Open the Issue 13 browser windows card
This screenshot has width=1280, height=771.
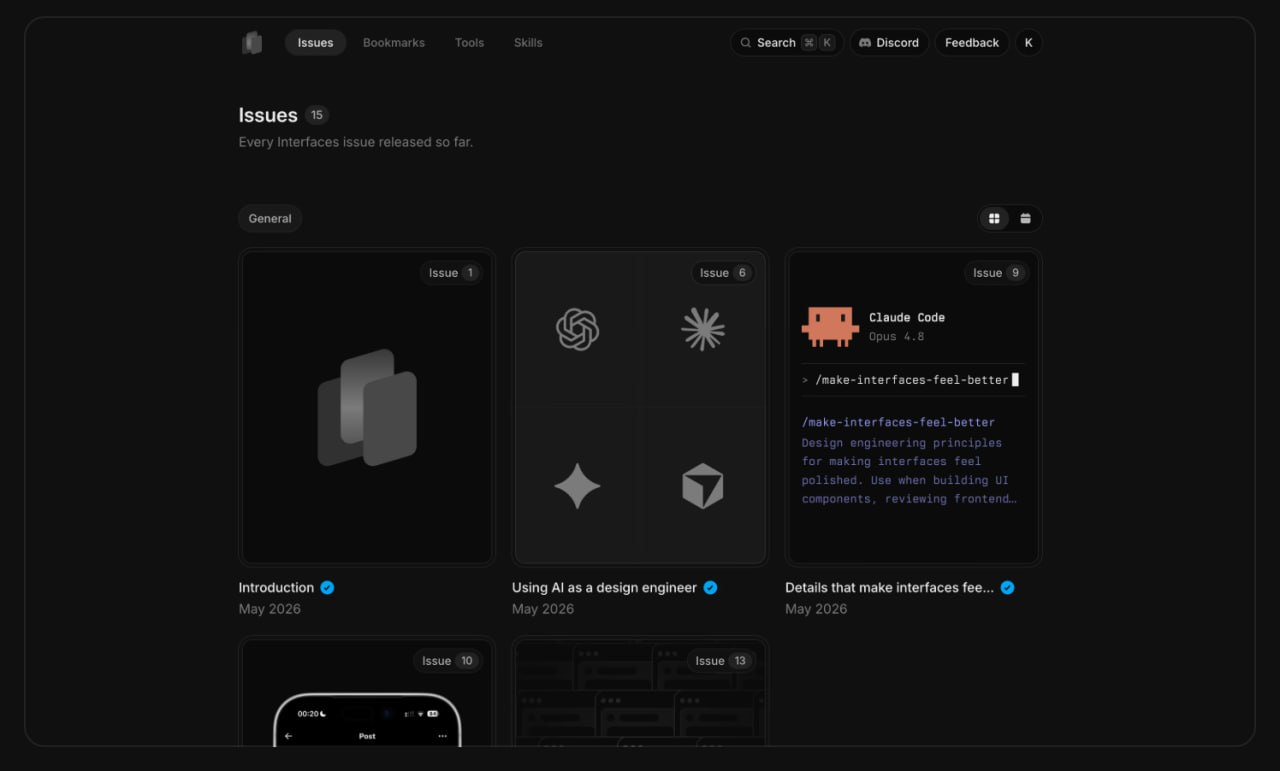(x=640, y=692)
